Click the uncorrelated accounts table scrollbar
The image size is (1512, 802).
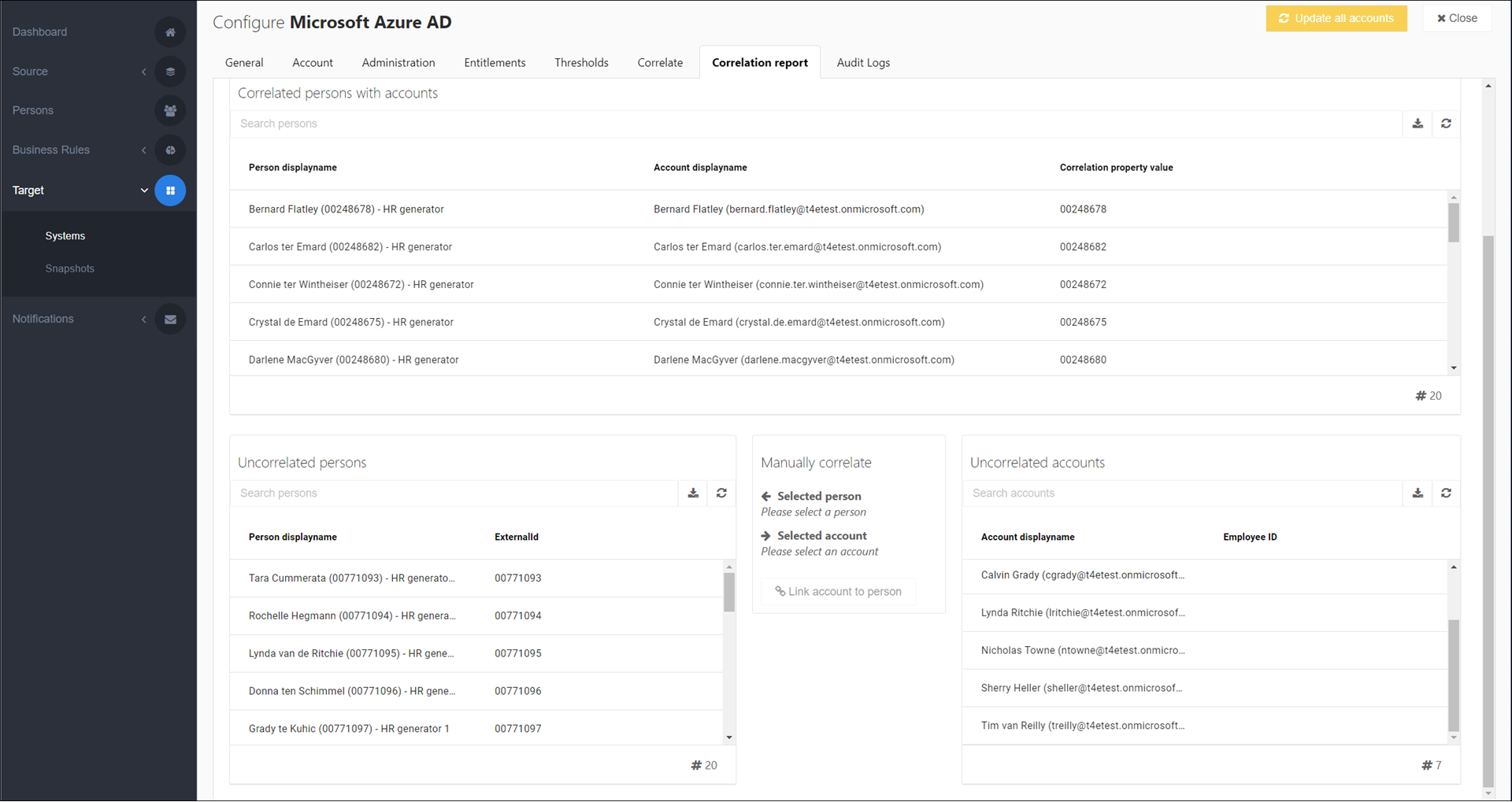pos(1454,676)
